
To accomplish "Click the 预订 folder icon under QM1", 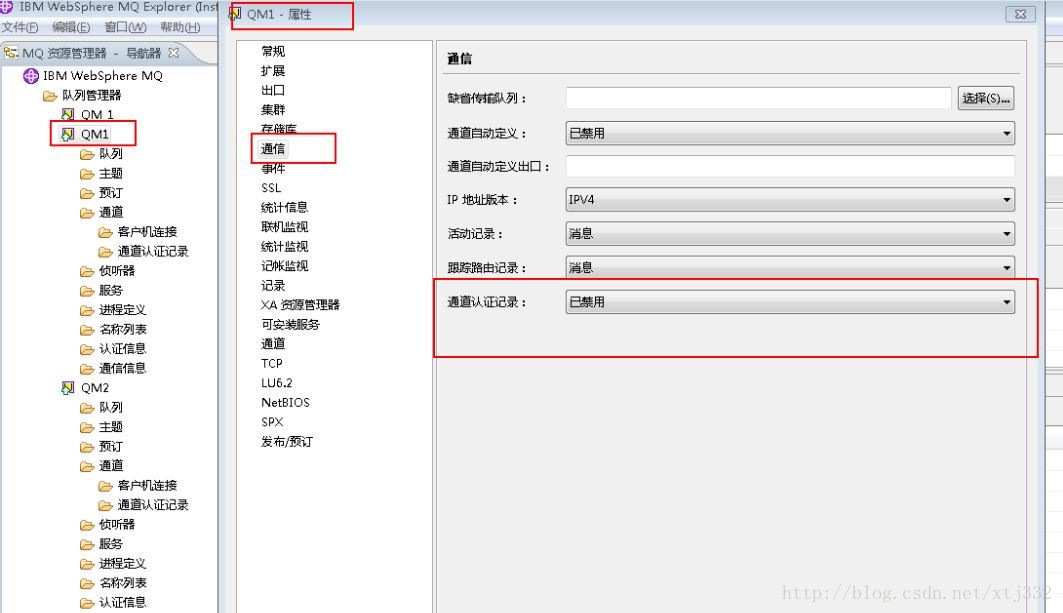I will tap(87, 193).
